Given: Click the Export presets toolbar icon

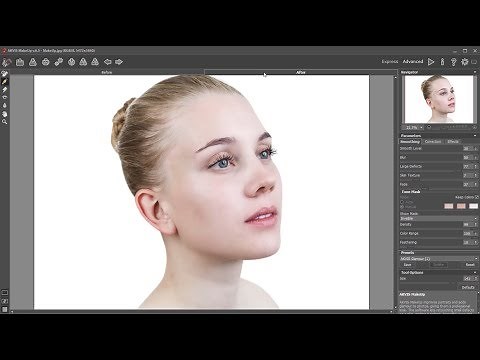Looking at the screenshot, I should click(95, 62).
